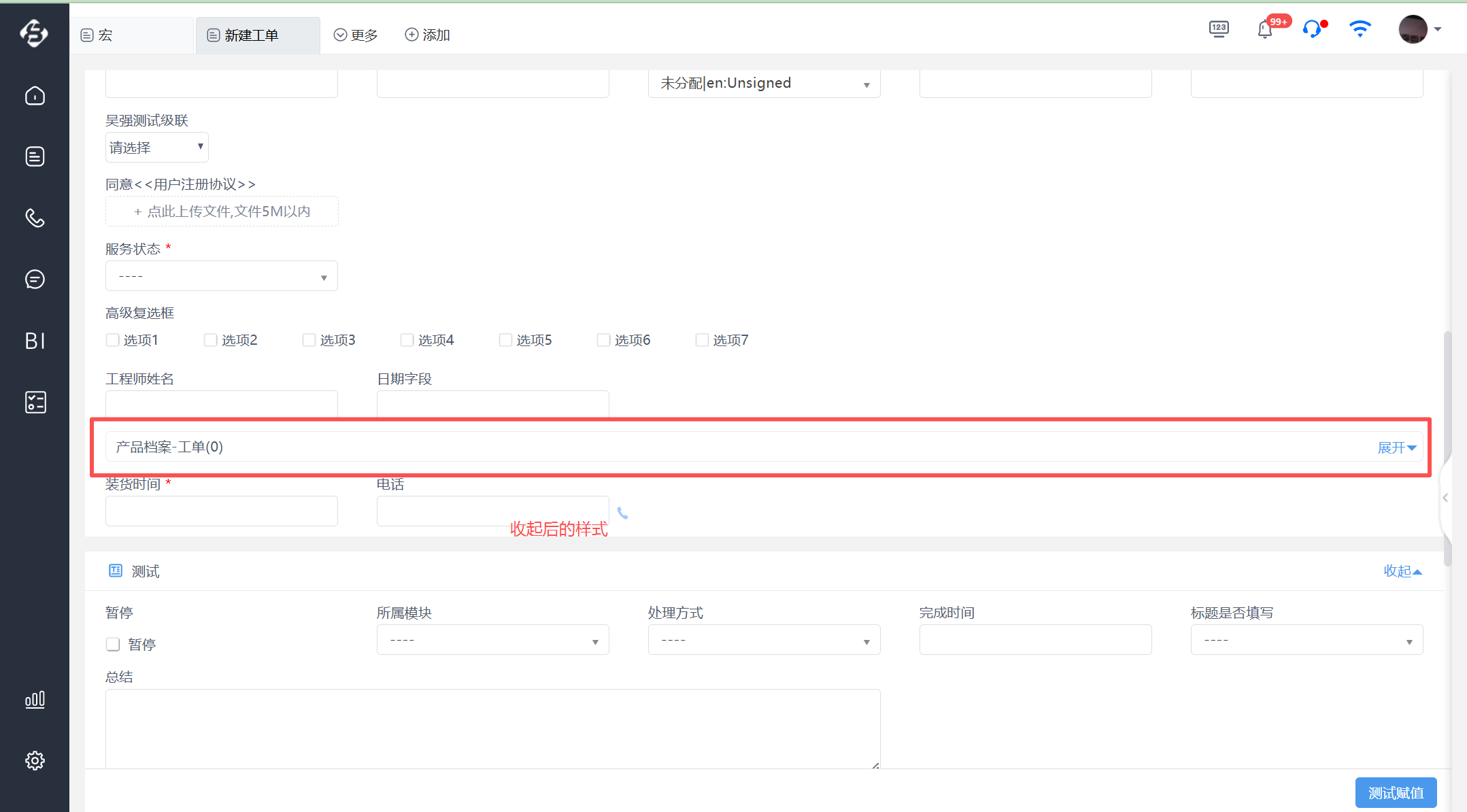This screenshot has height=812, width=1467.
Task: Collapse the 测试 section via 收起
Action: pyautogui.click(x=1402, y=571)
